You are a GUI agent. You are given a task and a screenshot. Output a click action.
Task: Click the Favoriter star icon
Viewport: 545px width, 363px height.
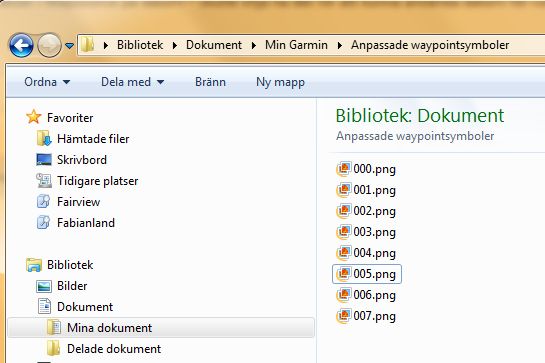click(34, 117)
